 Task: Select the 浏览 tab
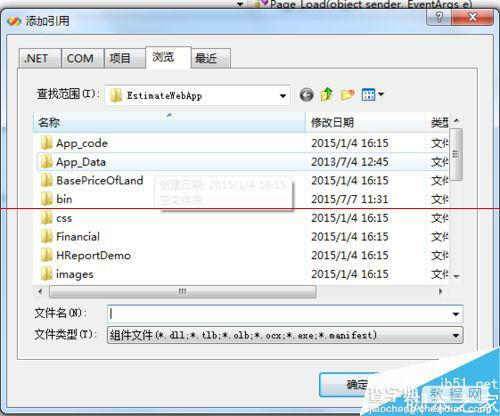168,57
